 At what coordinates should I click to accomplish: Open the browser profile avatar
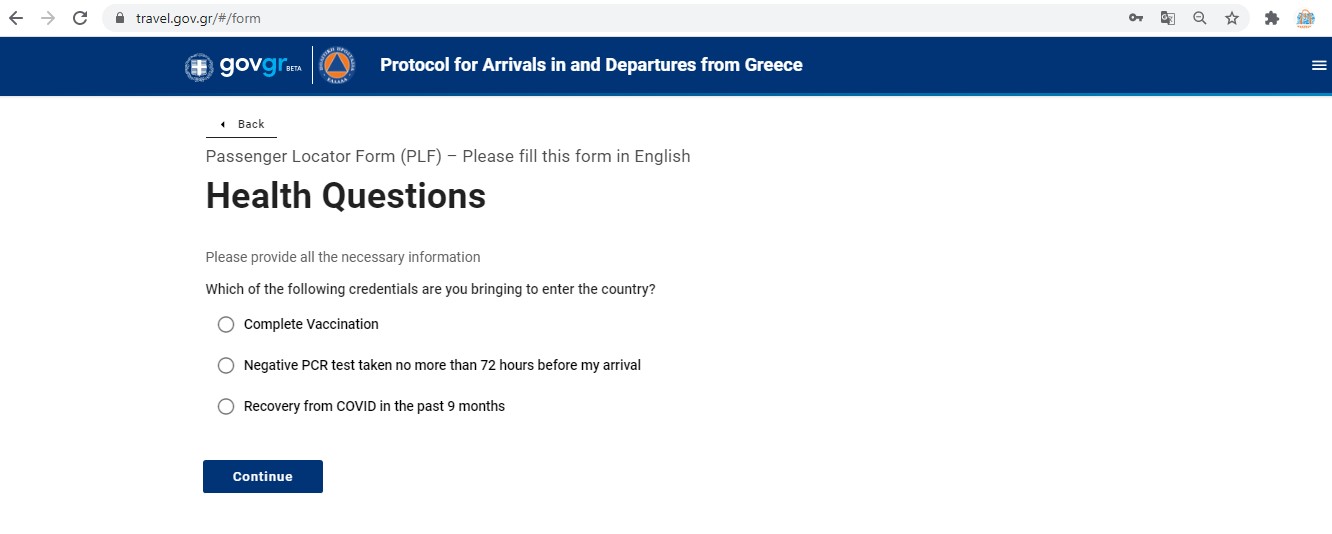1305,18
